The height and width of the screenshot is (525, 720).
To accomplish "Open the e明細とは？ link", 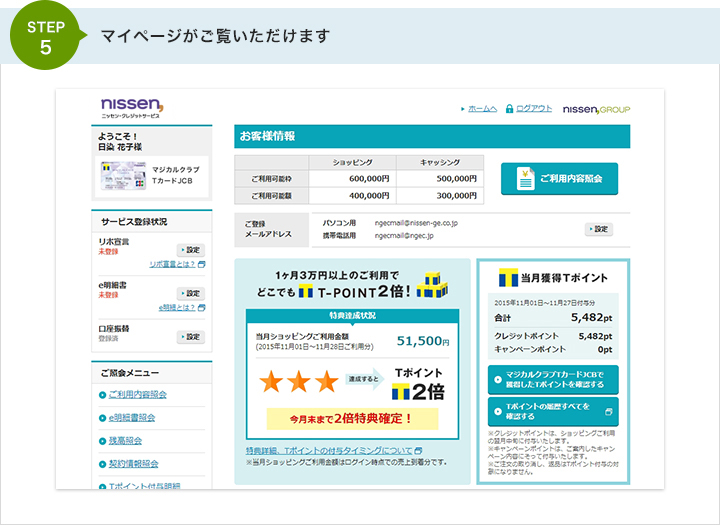I will click(177, 308).
